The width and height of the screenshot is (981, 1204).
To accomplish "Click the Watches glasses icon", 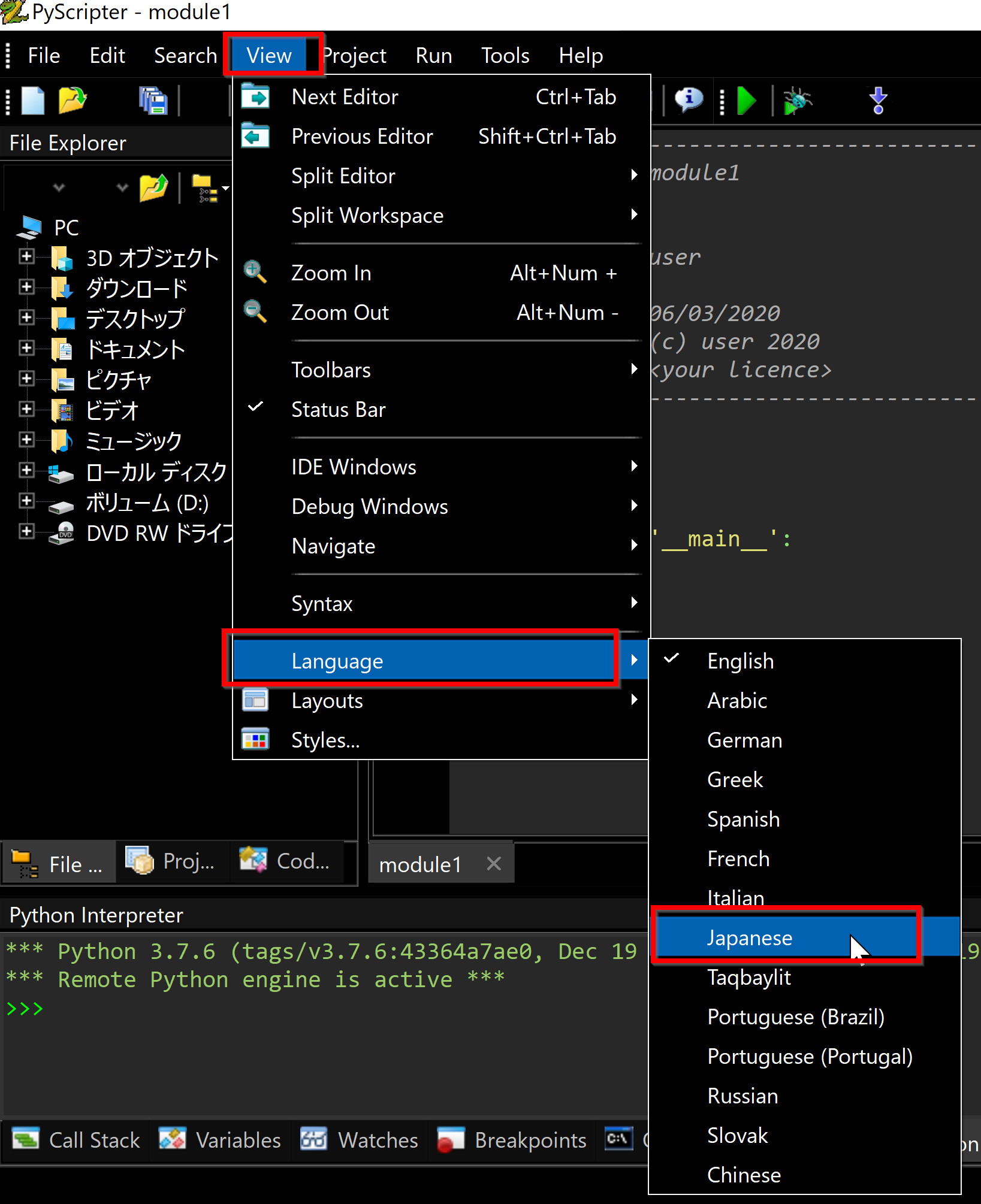I will pyautogui.click(x=313, y=1139).
